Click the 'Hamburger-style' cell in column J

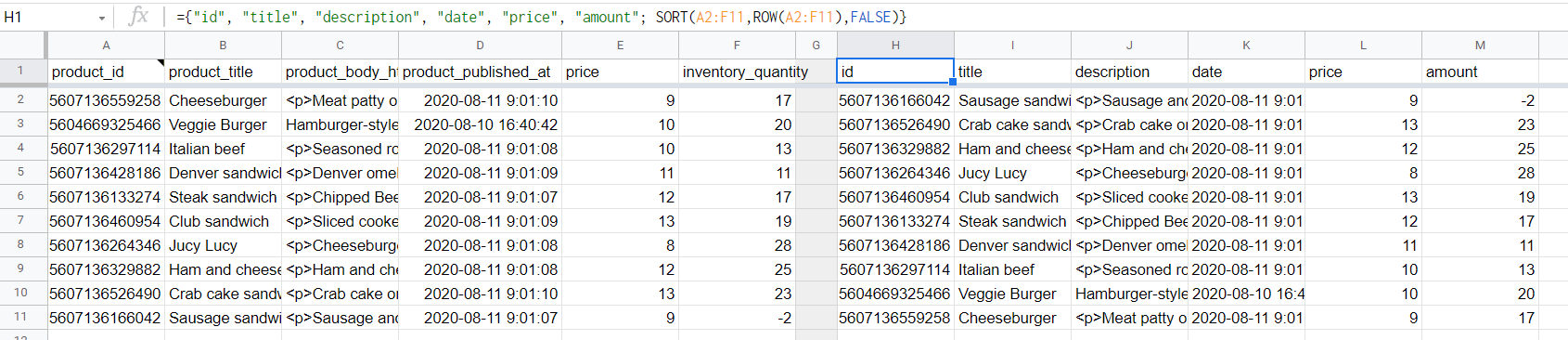pyautogui.click(x=1129, y=294)
